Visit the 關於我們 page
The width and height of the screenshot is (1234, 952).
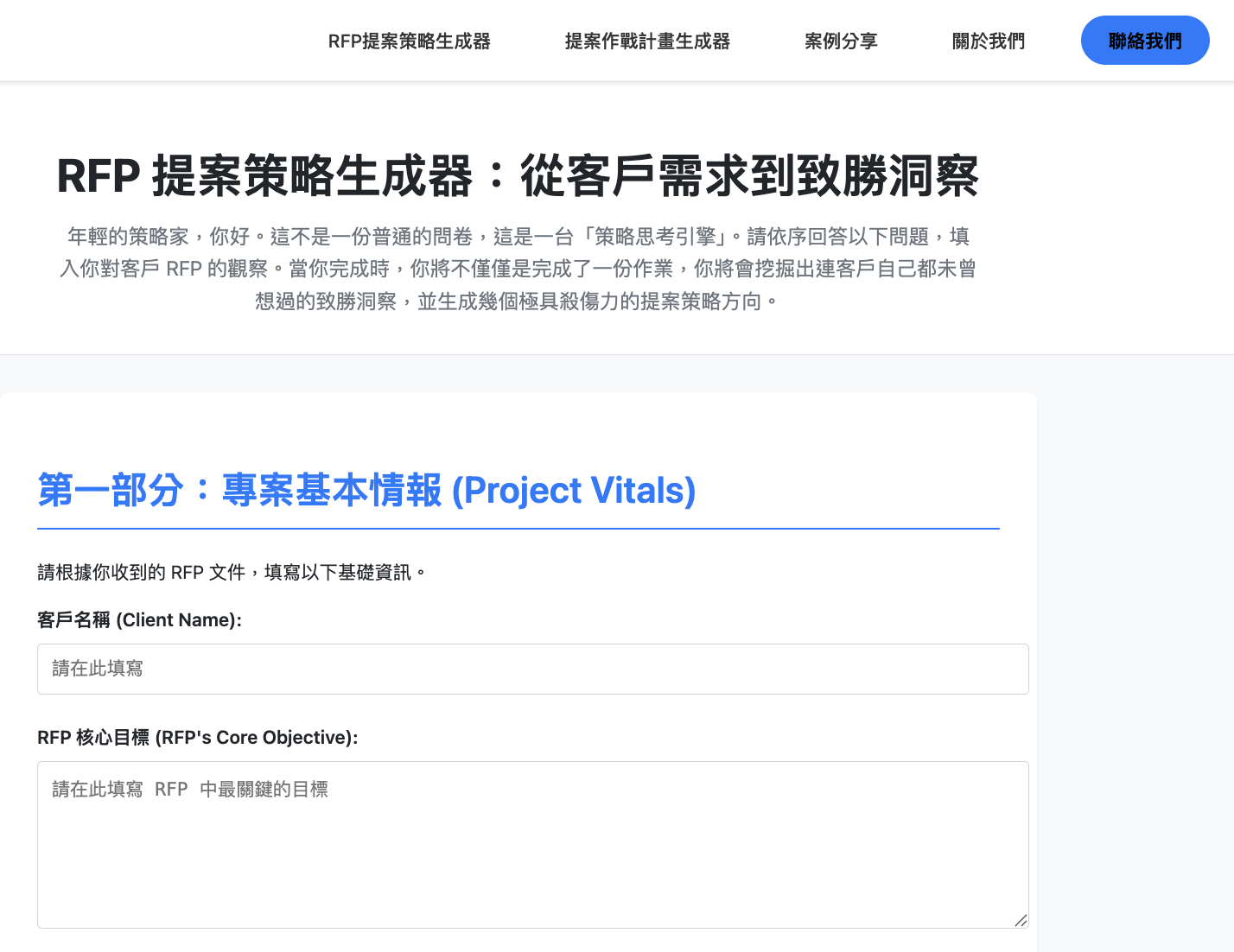tap(989, 41)
